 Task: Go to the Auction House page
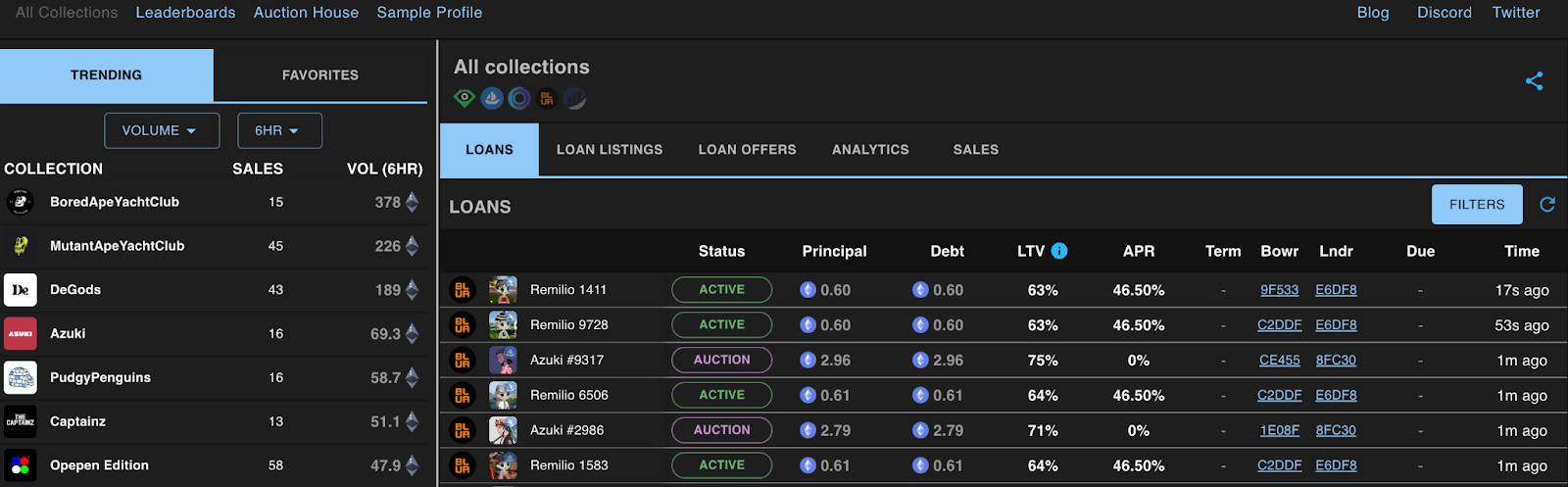(x=306, y=13)
